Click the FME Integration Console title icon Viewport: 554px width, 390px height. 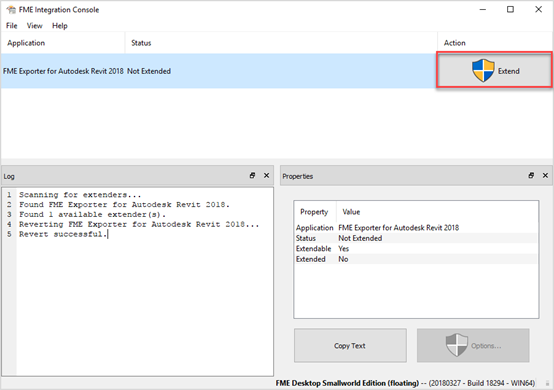(x=11, y=10)
